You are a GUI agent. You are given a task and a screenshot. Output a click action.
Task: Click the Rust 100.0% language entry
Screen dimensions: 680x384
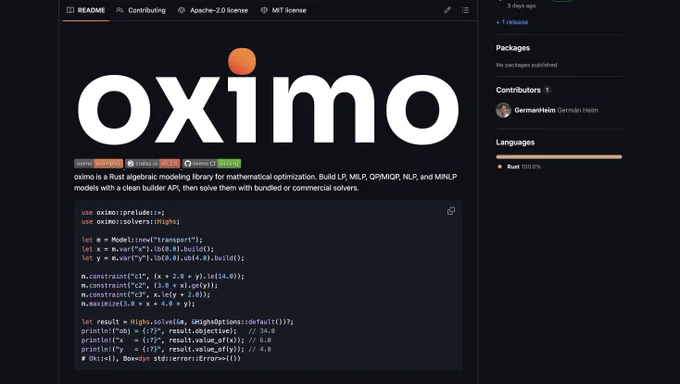520,167
